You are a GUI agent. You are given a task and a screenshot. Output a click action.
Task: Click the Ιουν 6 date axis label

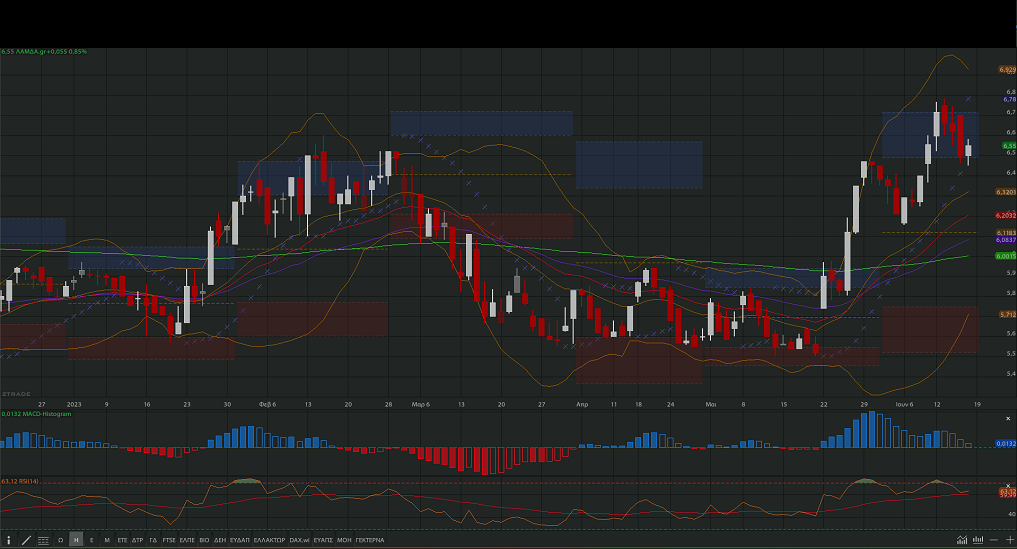click(904, 404)
